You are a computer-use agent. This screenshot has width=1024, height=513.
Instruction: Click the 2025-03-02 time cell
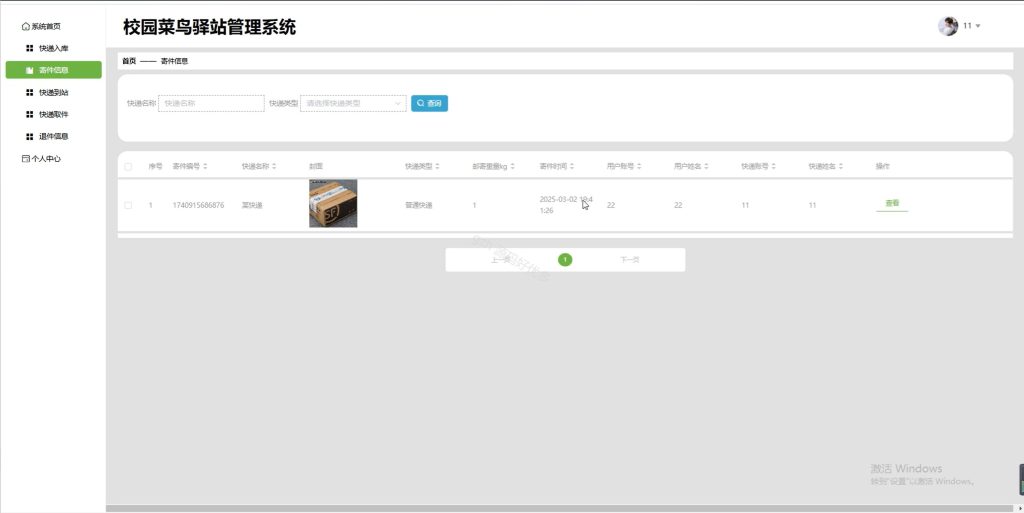click(566, 205)
